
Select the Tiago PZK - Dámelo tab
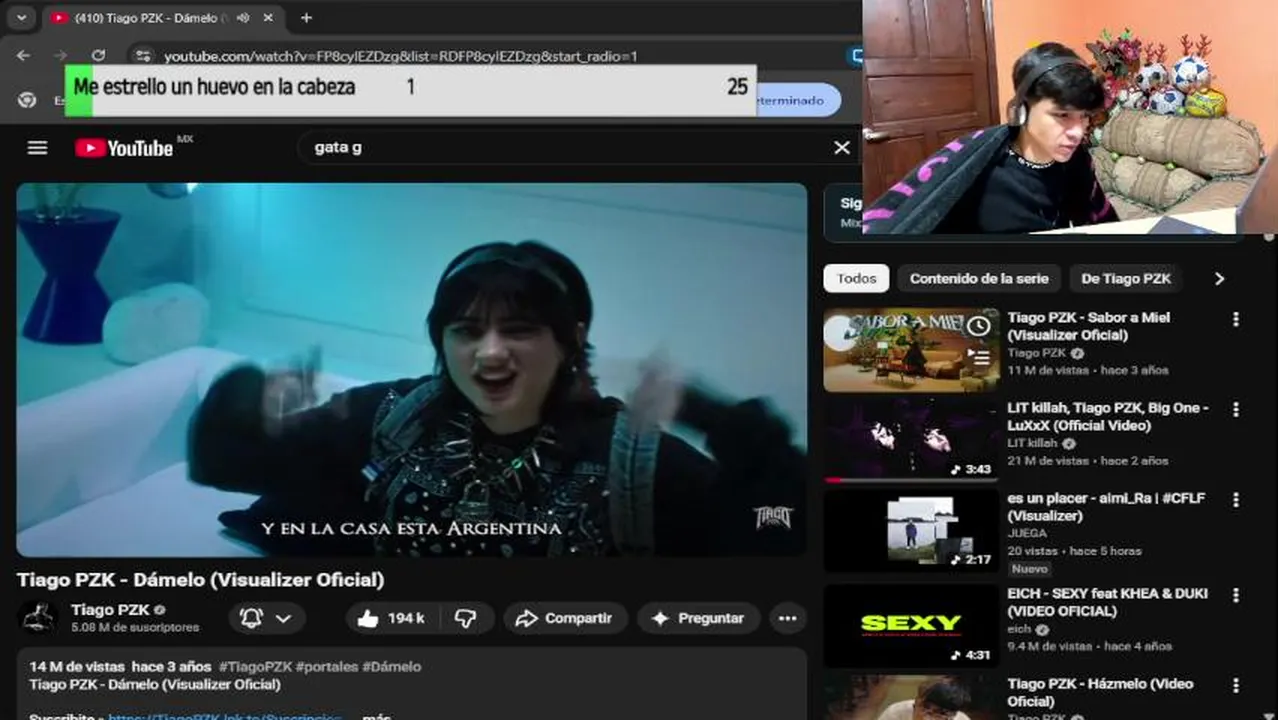point(163,18)
